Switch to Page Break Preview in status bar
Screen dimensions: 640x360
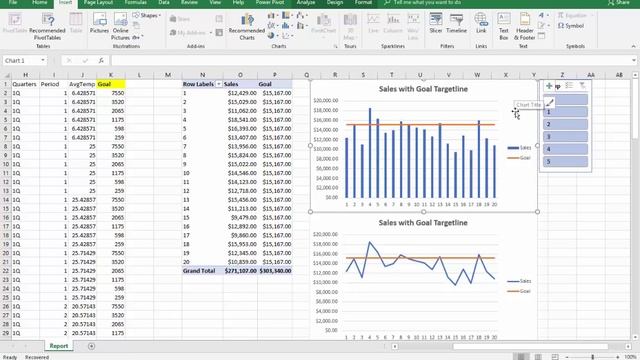coord(555,357)
